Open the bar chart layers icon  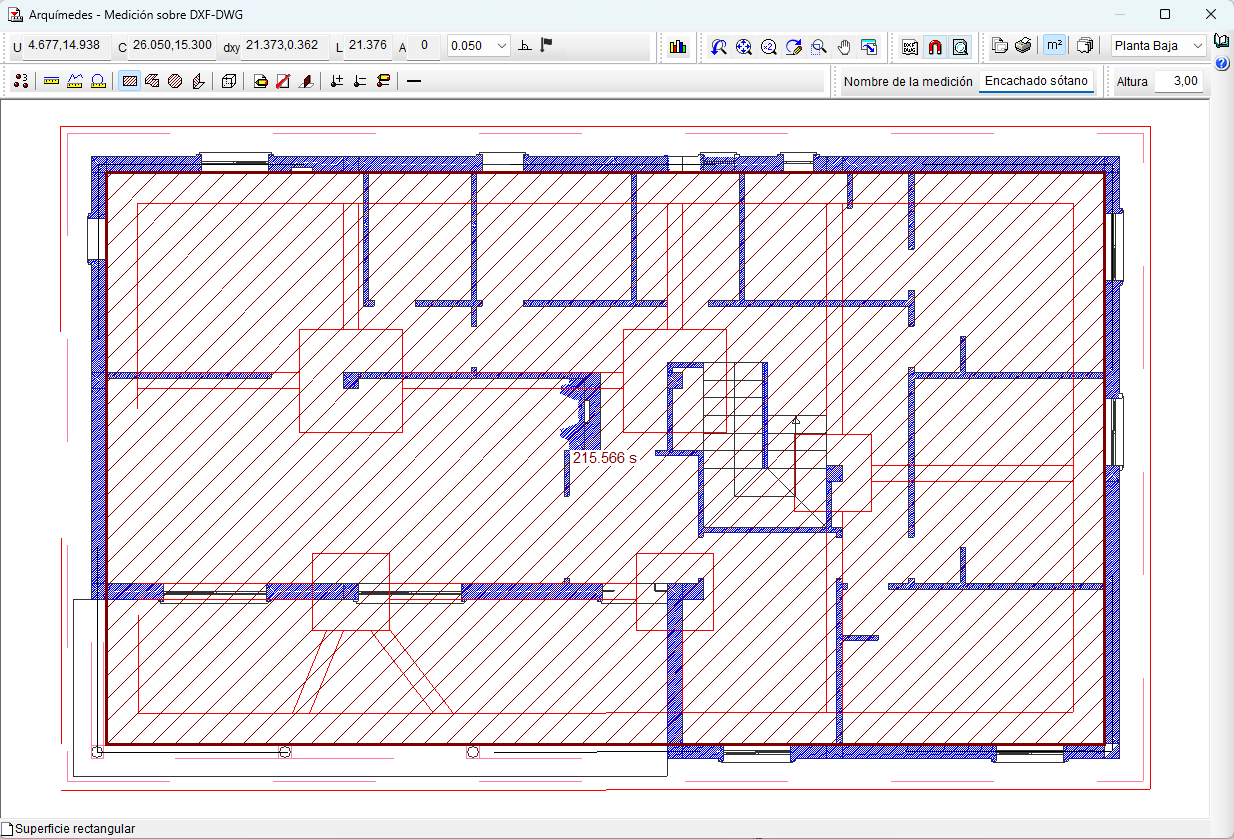click(x=678, y=46)
